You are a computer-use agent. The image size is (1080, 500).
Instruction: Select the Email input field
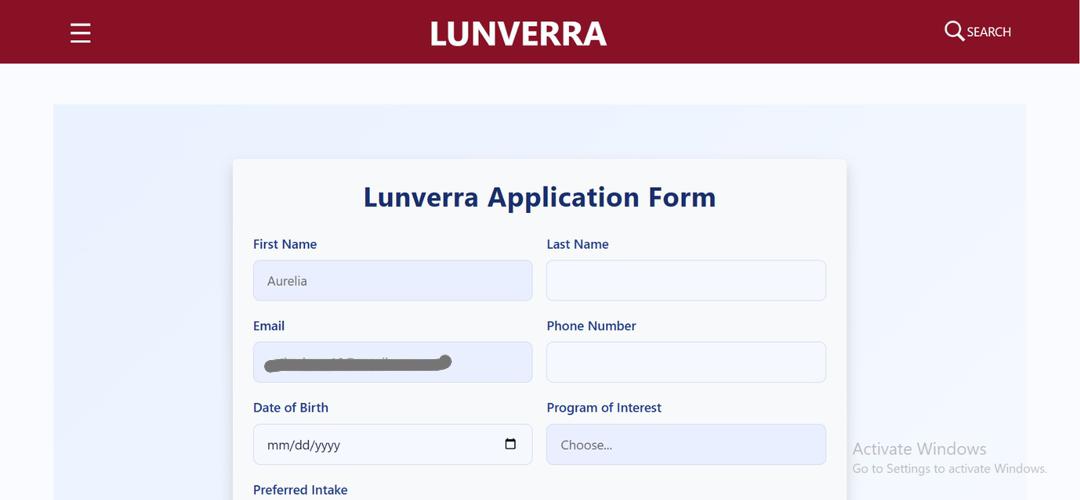392,362
